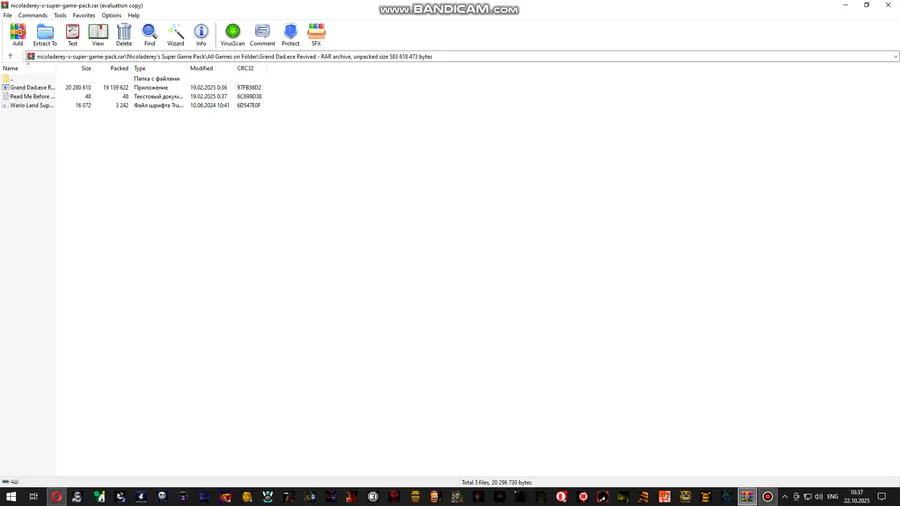Click packed value '19 139 622'
Image resolution: width=900 pixels, height=506 pixels.
coord(115,88)
